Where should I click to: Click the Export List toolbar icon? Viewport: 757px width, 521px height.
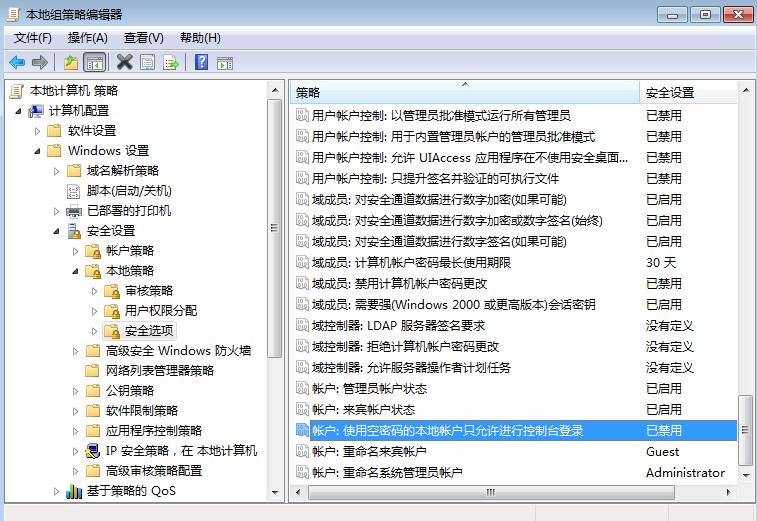pyautogui.click(x=171, y=62)
